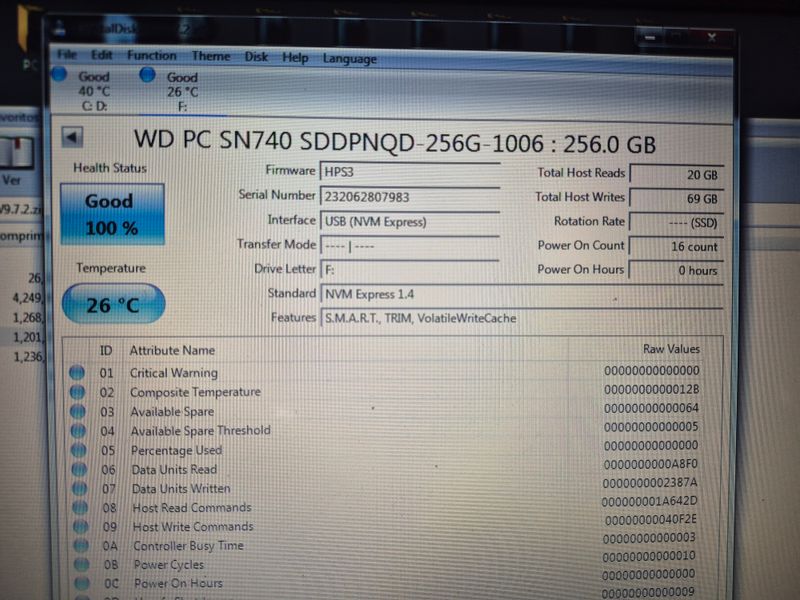Select the C: D: disk with 40 °C
The image size is (800, 600).
click(94, 91)
